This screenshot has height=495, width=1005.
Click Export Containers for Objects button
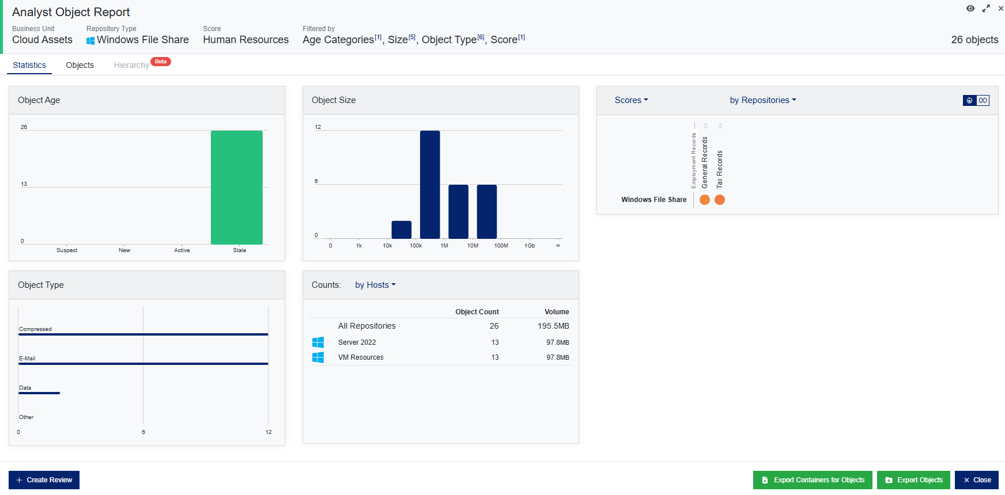(x=813, y=480)
